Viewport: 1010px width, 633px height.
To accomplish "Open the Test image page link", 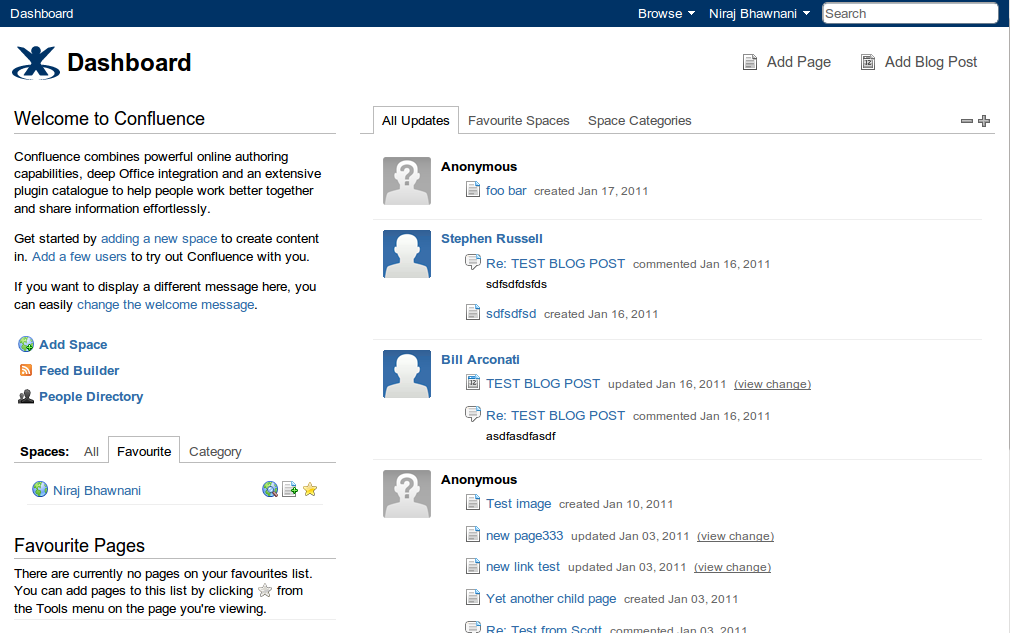I will 519,504.
